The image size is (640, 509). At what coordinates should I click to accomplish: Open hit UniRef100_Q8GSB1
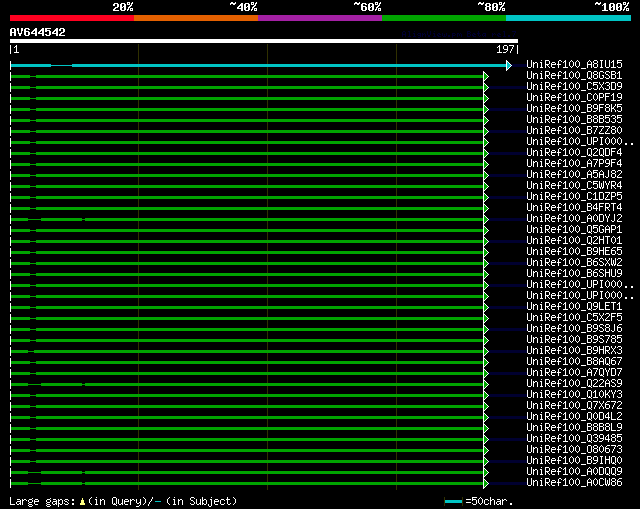click(x=574, y=75)
